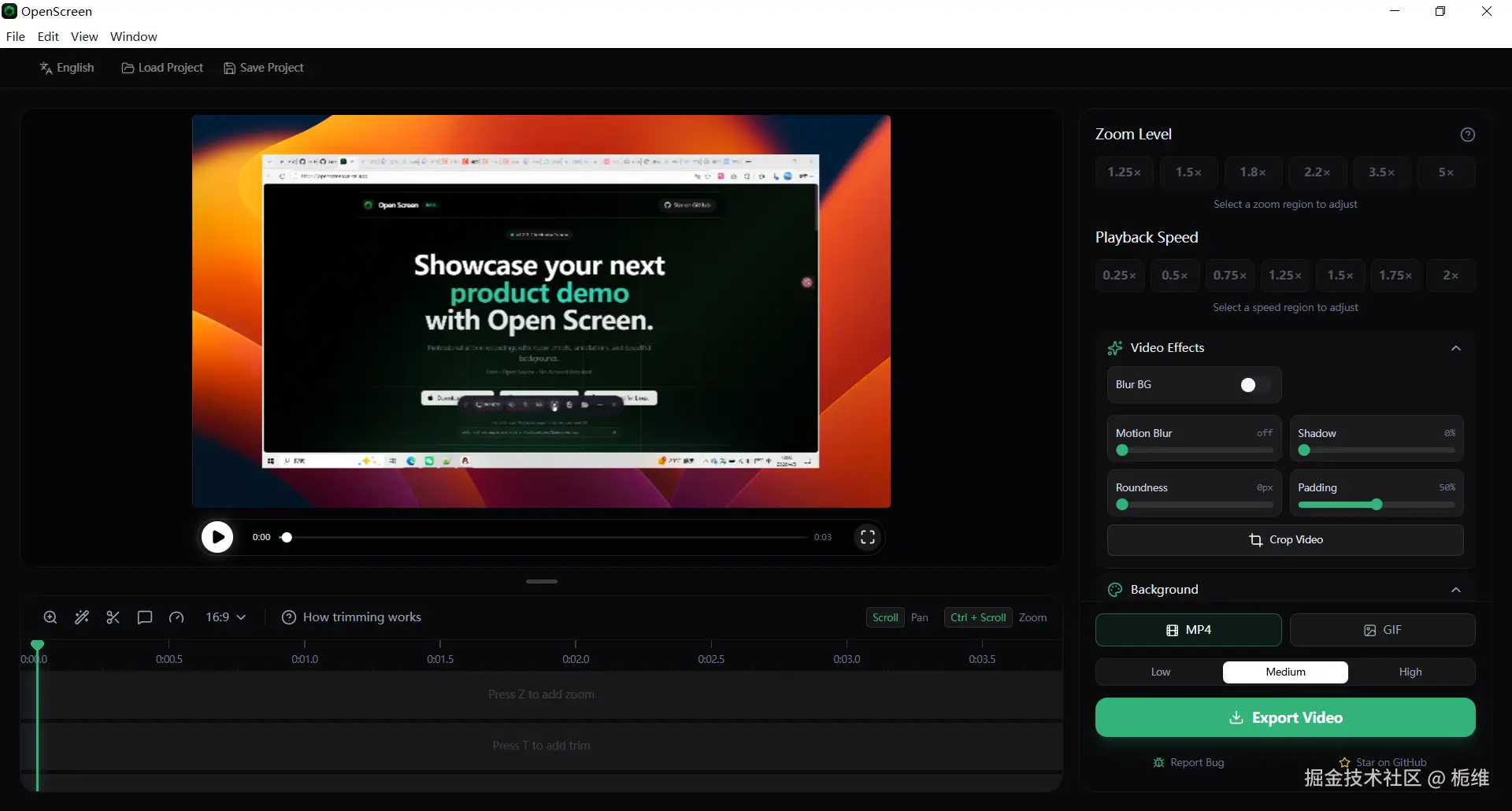Click the question mark beside How trimming works
Screen dimensions: 1512x811
(289, 617)
